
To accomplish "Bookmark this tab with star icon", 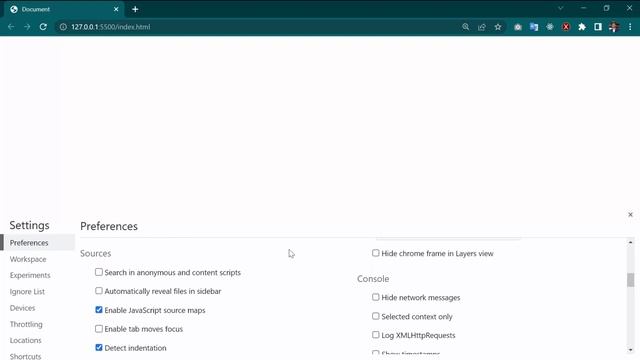I will click(498, 27).
